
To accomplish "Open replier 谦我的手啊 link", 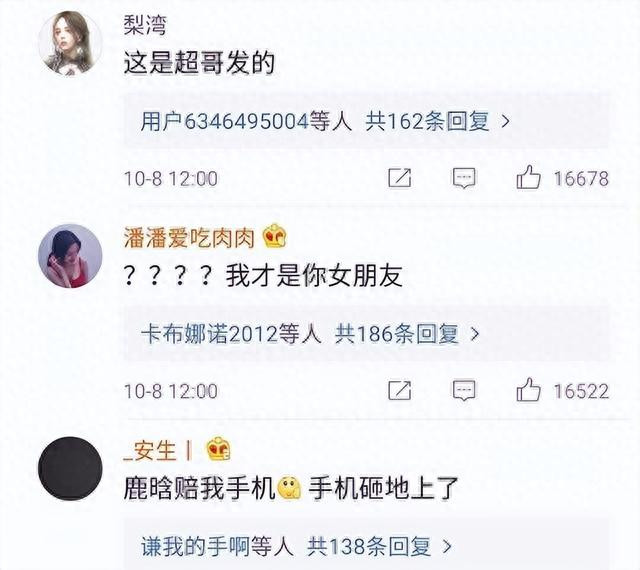I will 195,547.
